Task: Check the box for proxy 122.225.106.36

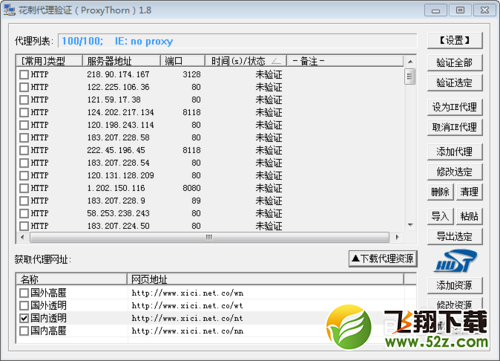Action: (x=24, y=87)
